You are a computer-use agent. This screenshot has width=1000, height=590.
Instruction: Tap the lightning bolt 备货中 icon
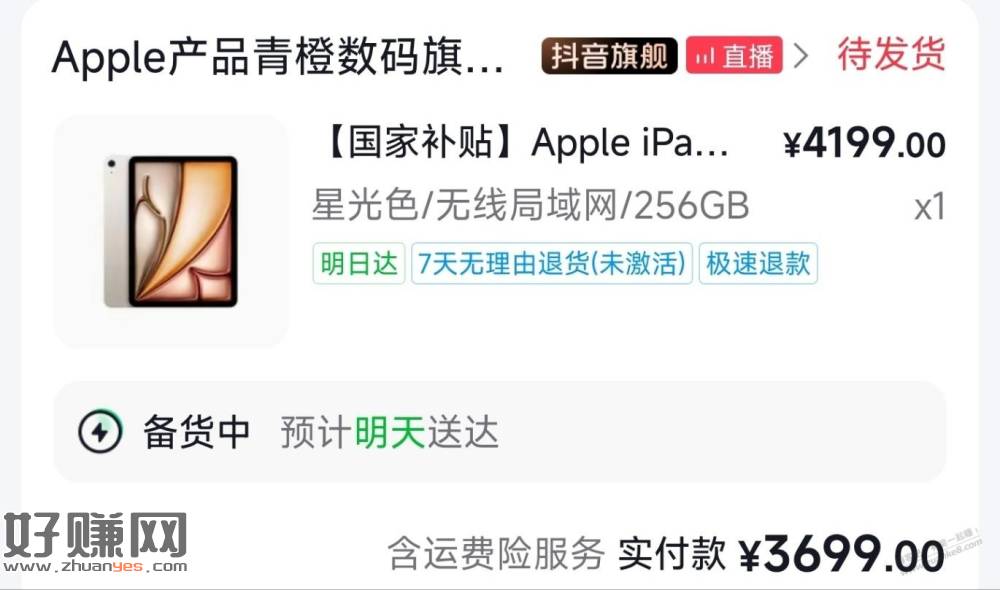tap(100, 432)
